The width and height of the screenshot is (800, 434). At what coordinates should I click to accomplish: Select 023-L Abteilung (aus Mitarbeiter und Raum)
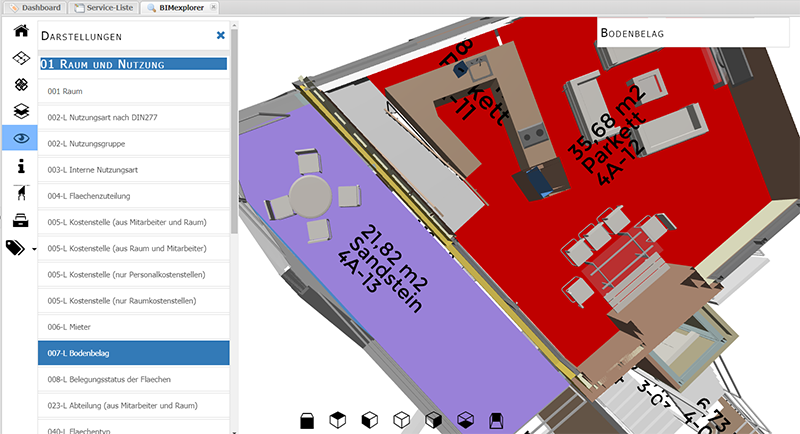[134, 405]
